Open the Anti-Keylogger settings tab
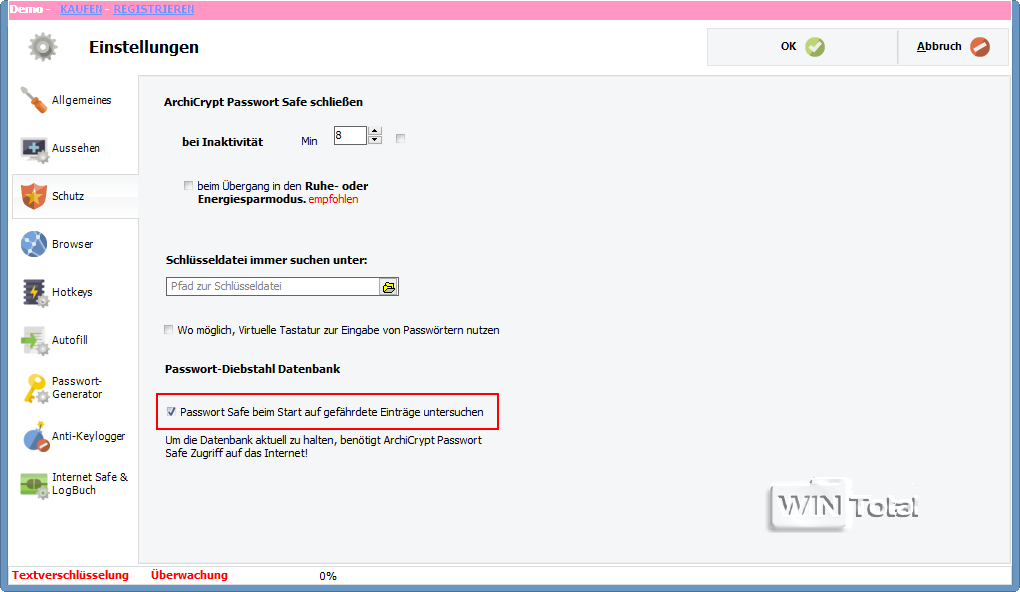 point(75,437)
